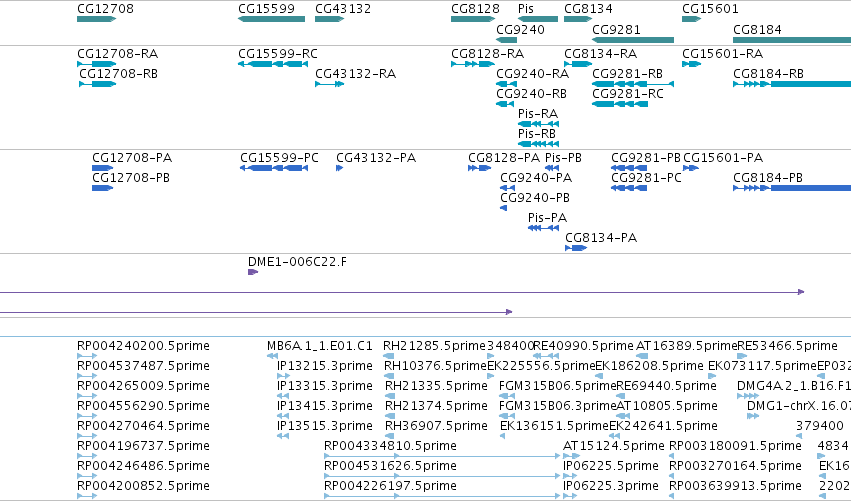Click the Pis gene label
This screenshot has width=851, height=501.
coord(526,9)
